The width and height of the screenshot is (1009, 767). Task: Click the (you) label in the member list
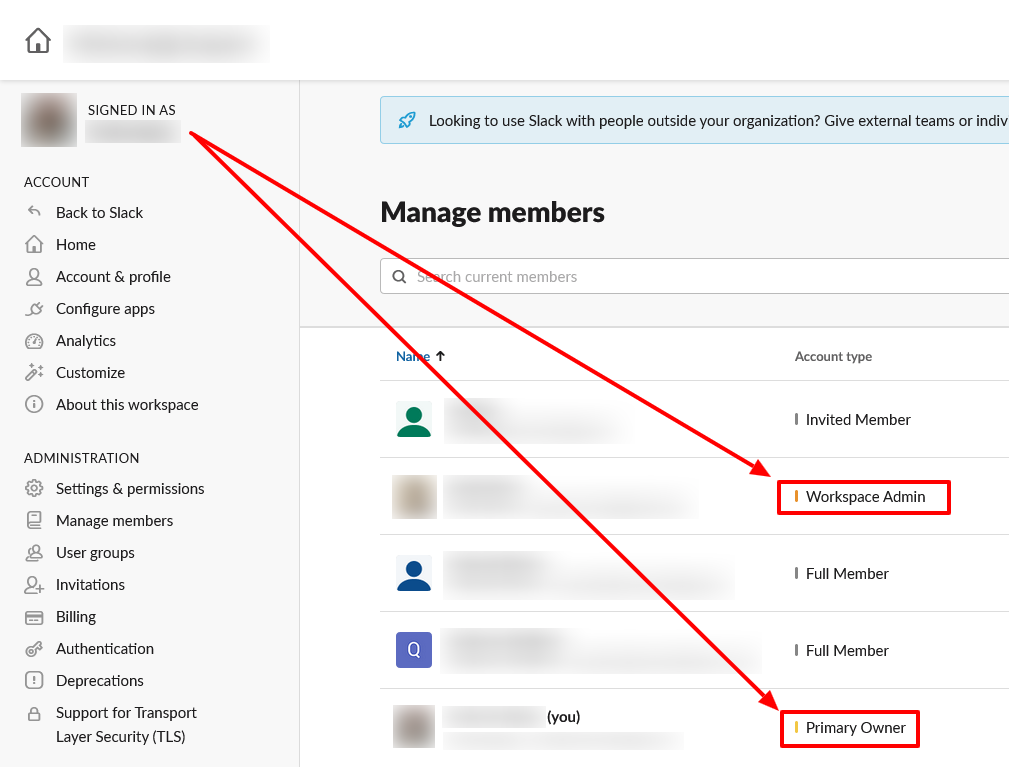coord(564,716)
